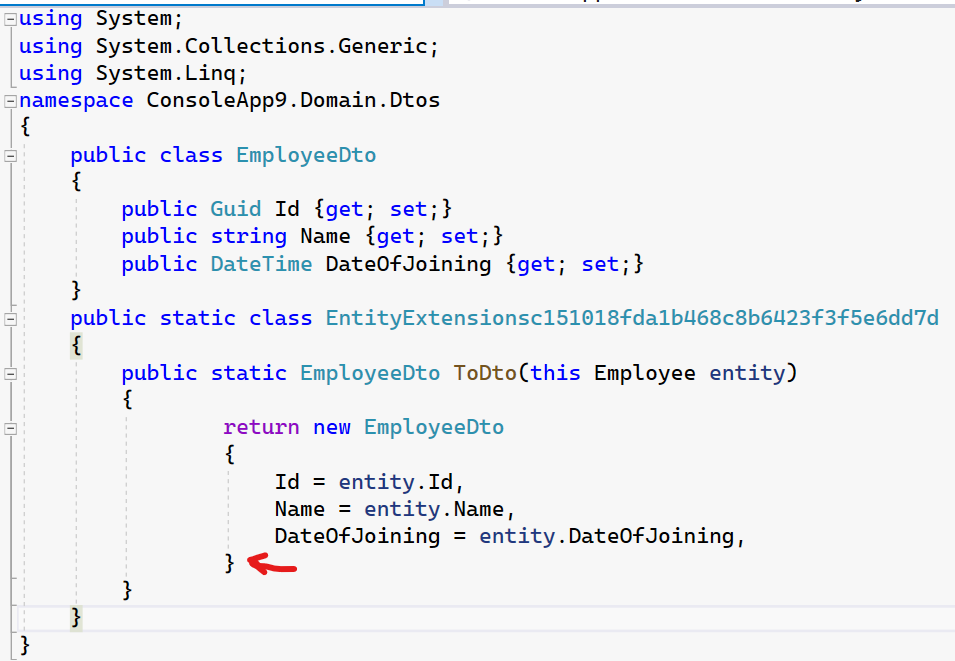Image resolution: width=955 pixels, height=661 pixels.
Task: Collapse the return new EmployeeDto initializer
Action: point(10,428)
